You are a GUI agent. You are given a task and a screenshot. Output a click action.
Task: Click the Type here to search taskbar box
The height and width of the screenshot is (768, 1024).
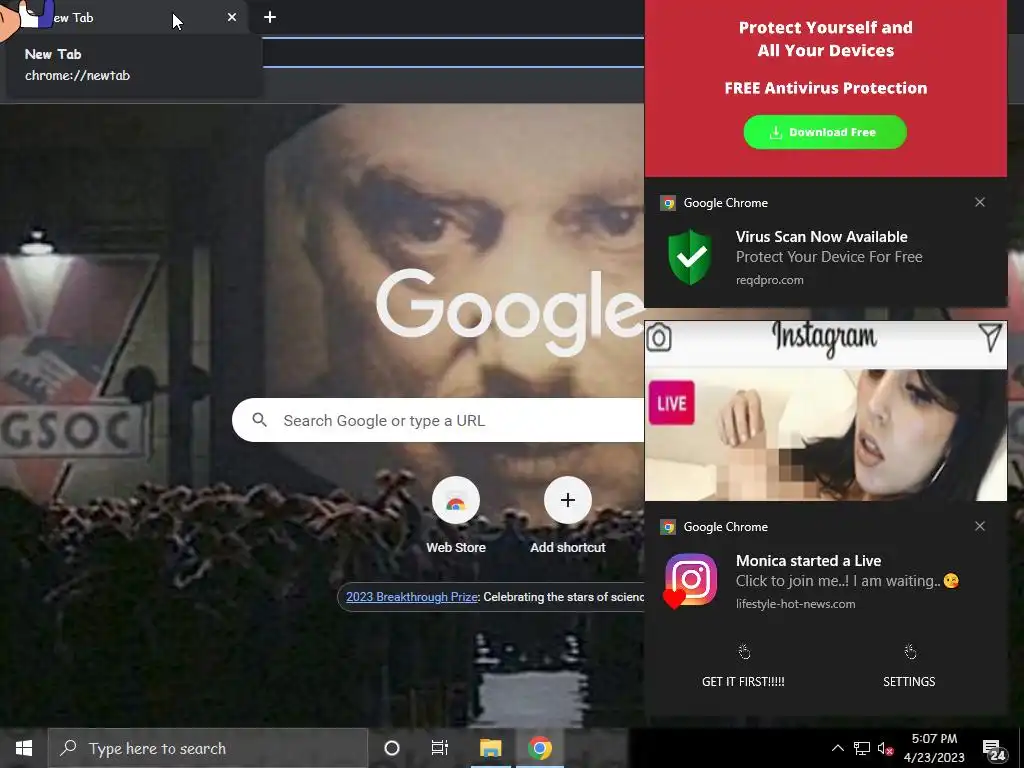point(208,748)
